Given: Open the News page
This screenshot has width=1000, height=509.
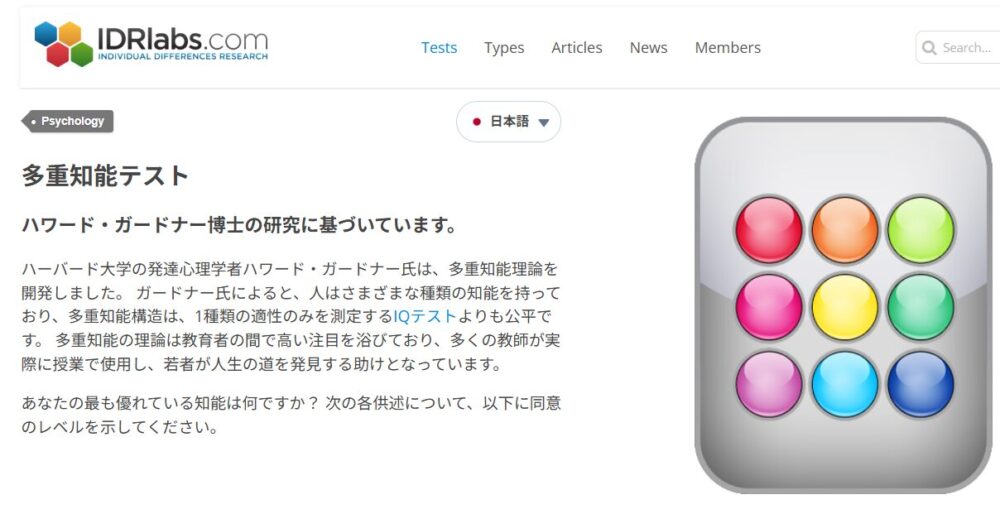Looking at the screenshot, I should point(649,48).
